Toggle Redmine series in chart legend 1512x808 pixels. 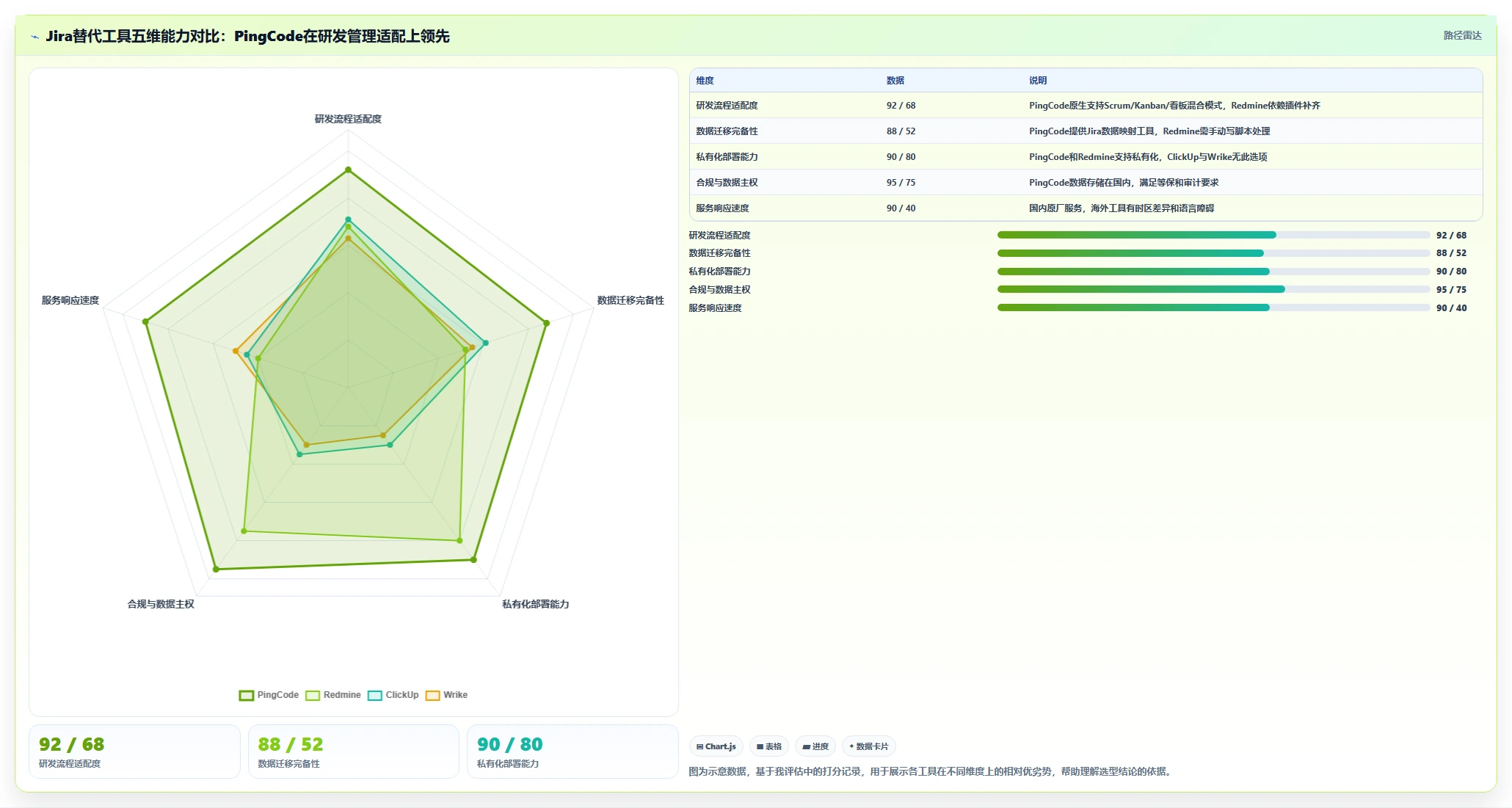pyautogui.click(x=333, y=695)
